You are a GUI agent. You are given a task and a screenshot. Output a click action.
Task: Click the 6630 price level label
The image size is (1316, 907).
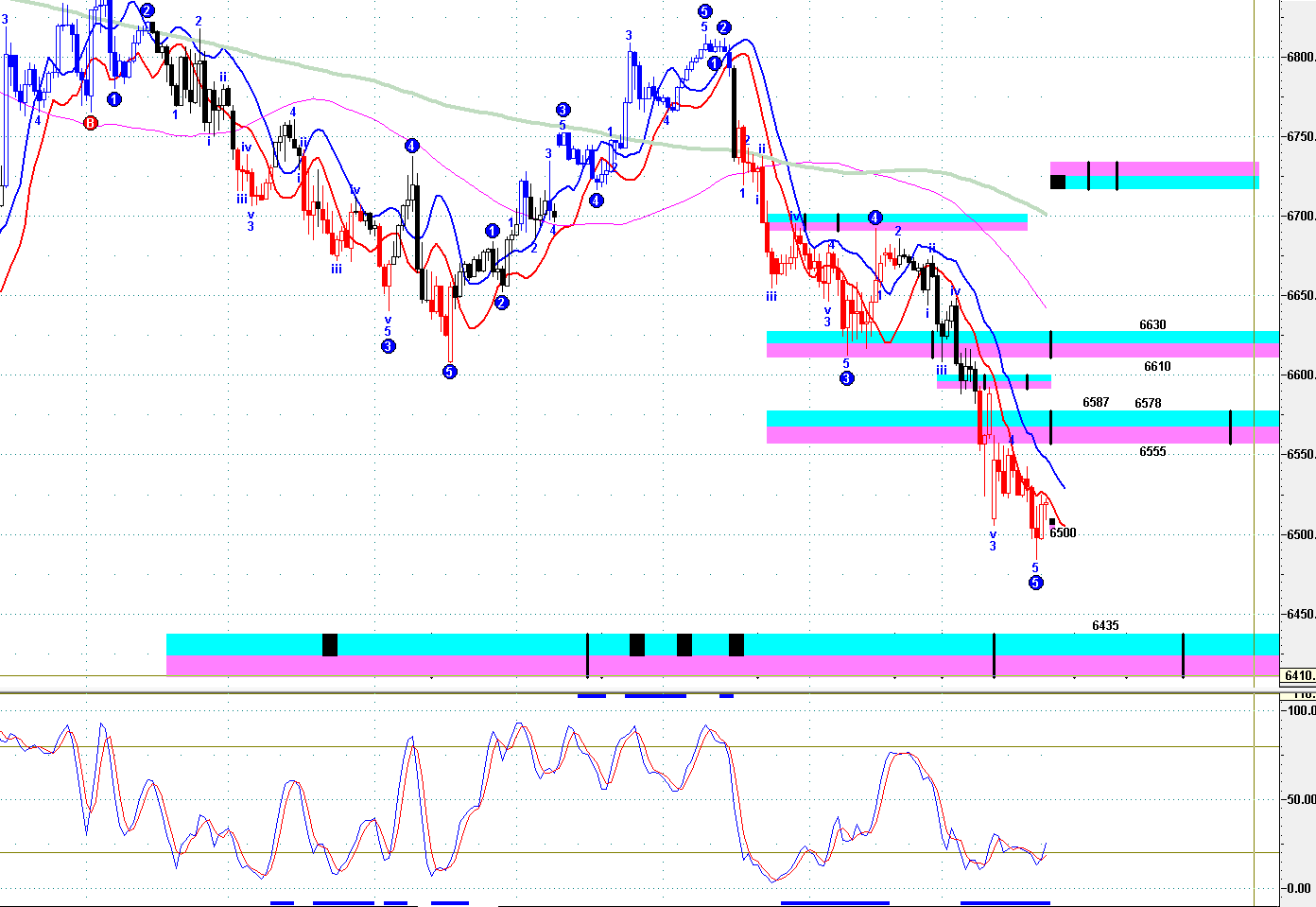tap(1152, 324)
